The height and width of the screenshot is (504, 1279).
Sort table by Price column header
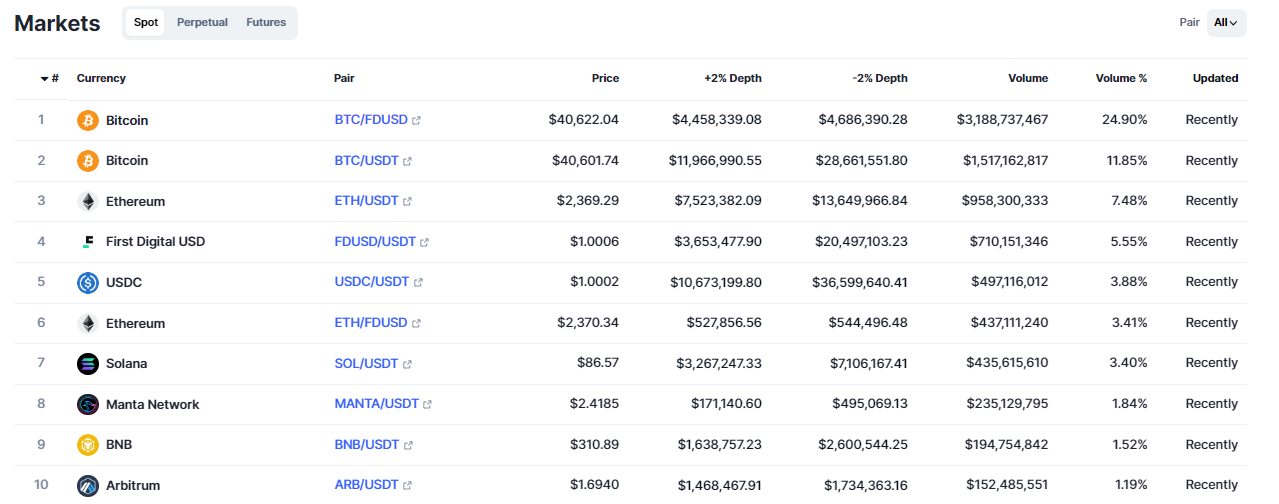click(605, 78)
